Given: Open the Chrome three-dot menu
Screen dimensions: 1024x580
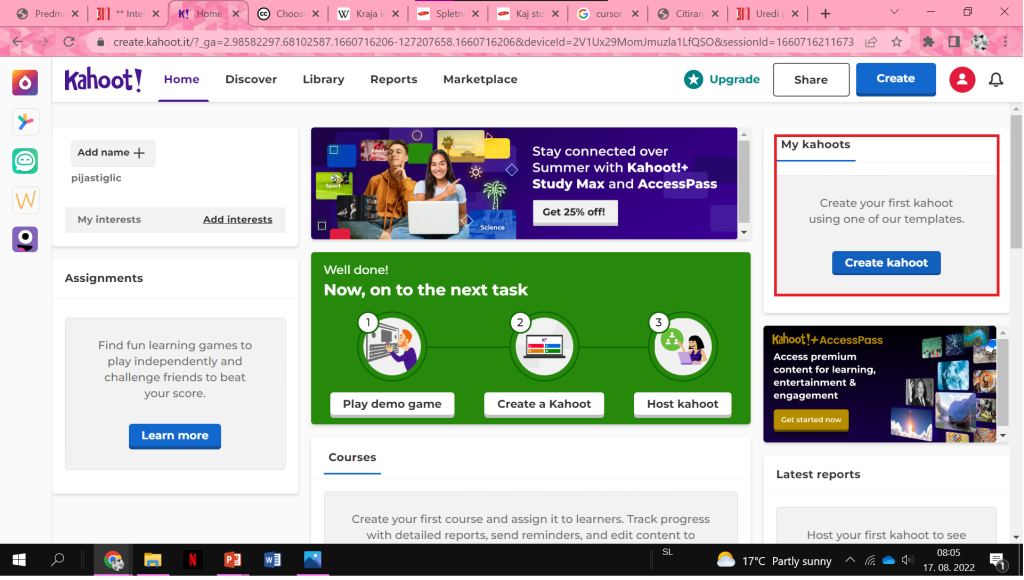Looking at the screenshot, I should (1006, 42).
